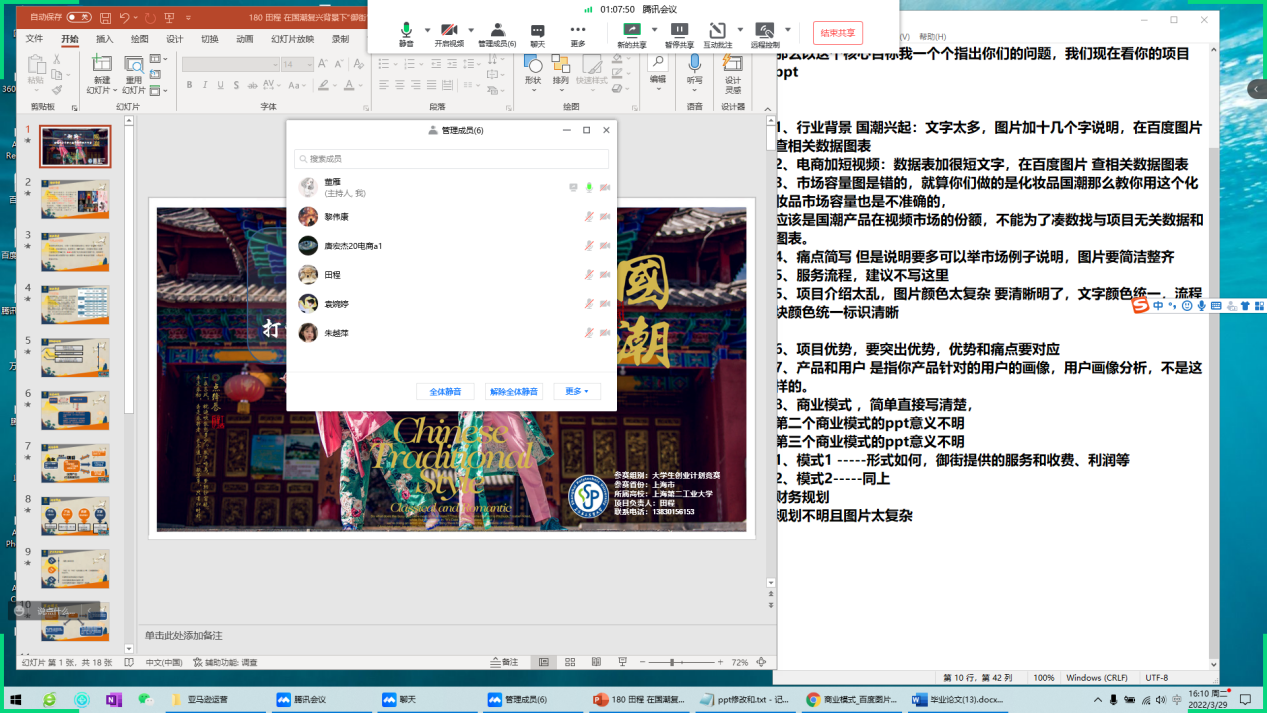Save the presentation via title bar icon

(x=104, y=18)
